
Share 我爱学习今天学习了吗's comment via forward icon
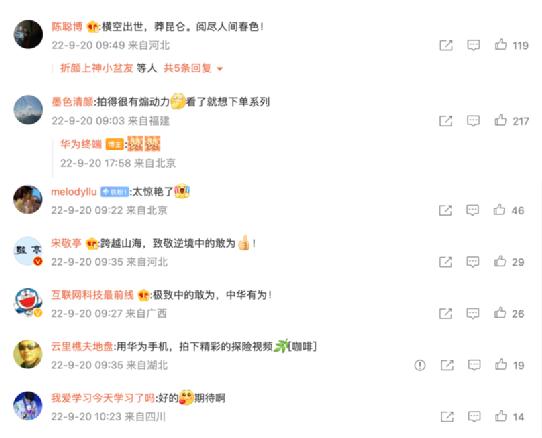tap(447, 417)
